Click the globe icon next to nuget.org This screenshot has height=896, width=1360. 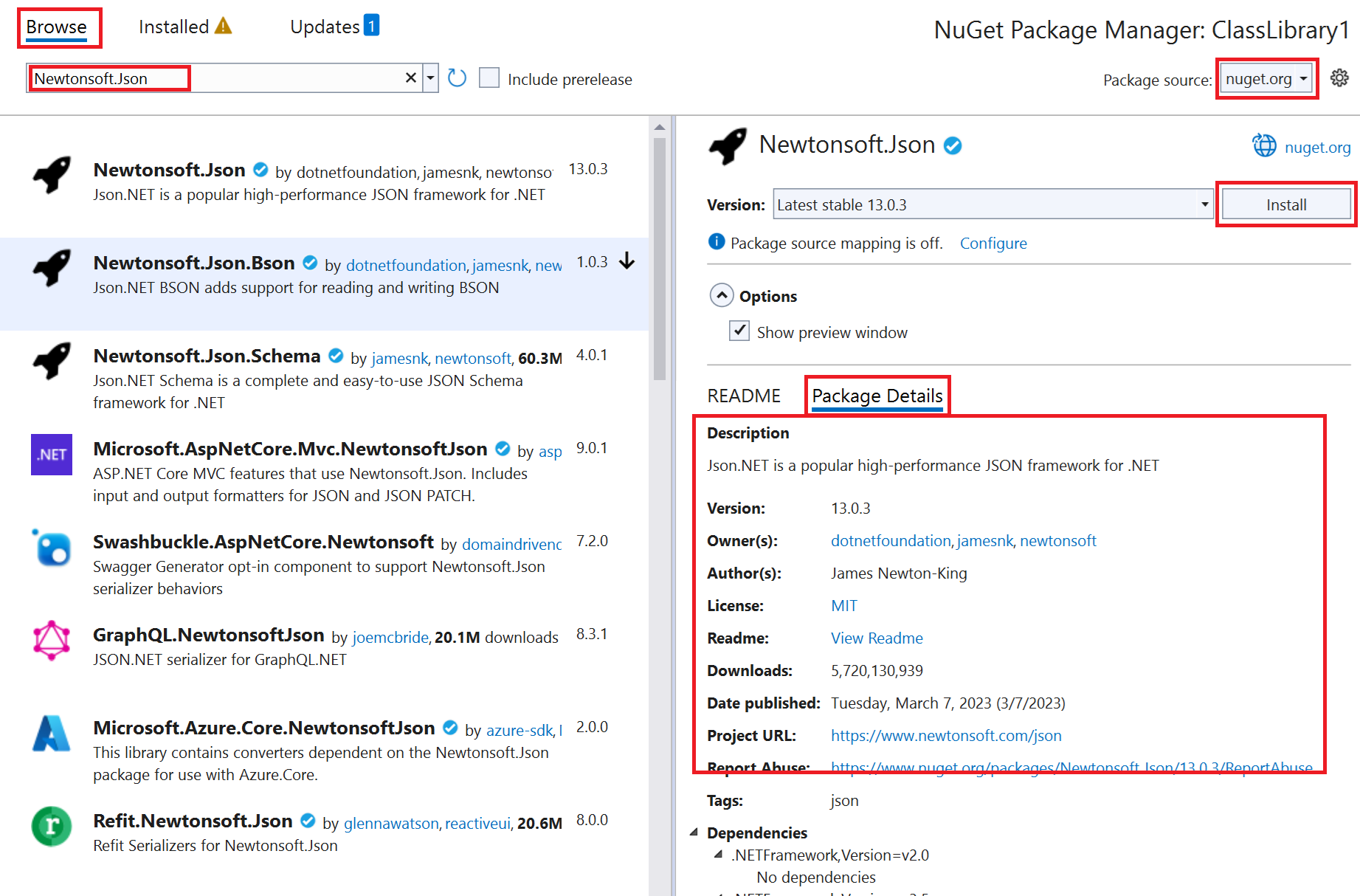tap(1263, 146)
